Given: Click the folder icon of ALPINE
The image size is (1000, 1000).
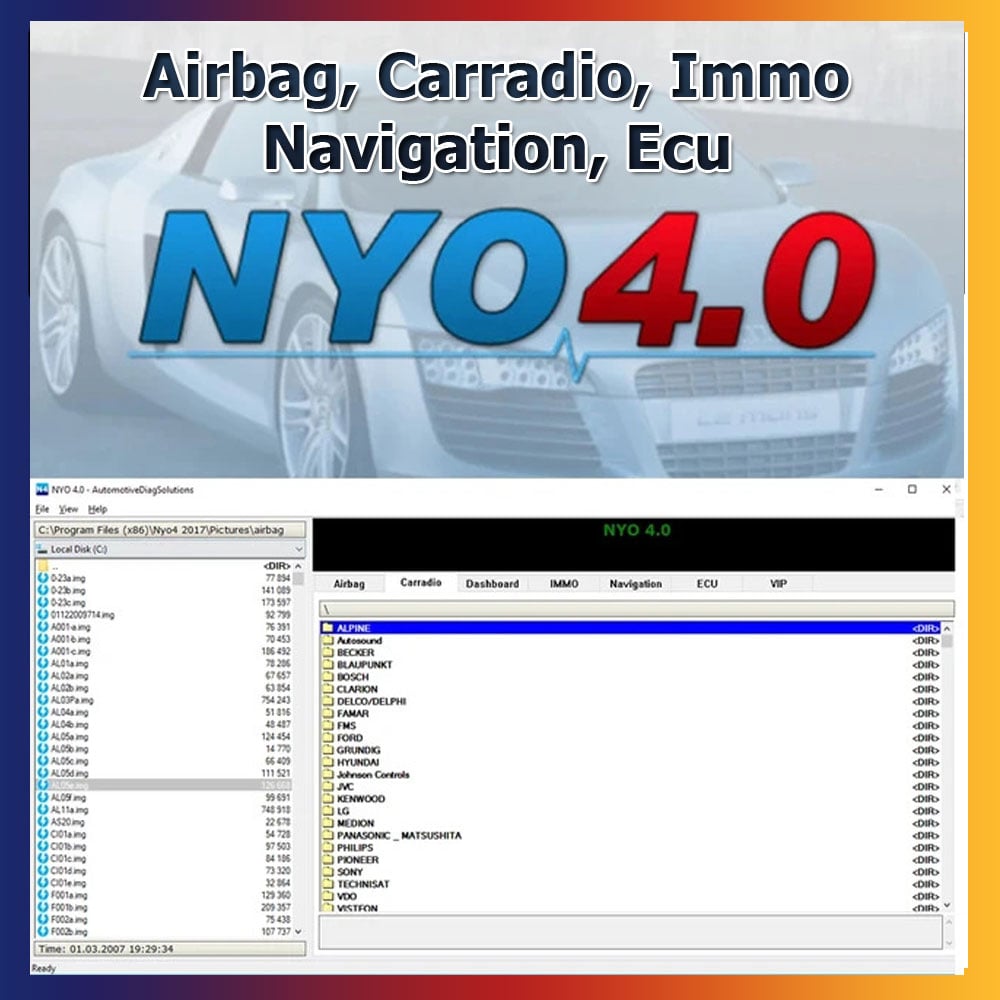Looking at the screenshot, I should [x=328, y=628].
